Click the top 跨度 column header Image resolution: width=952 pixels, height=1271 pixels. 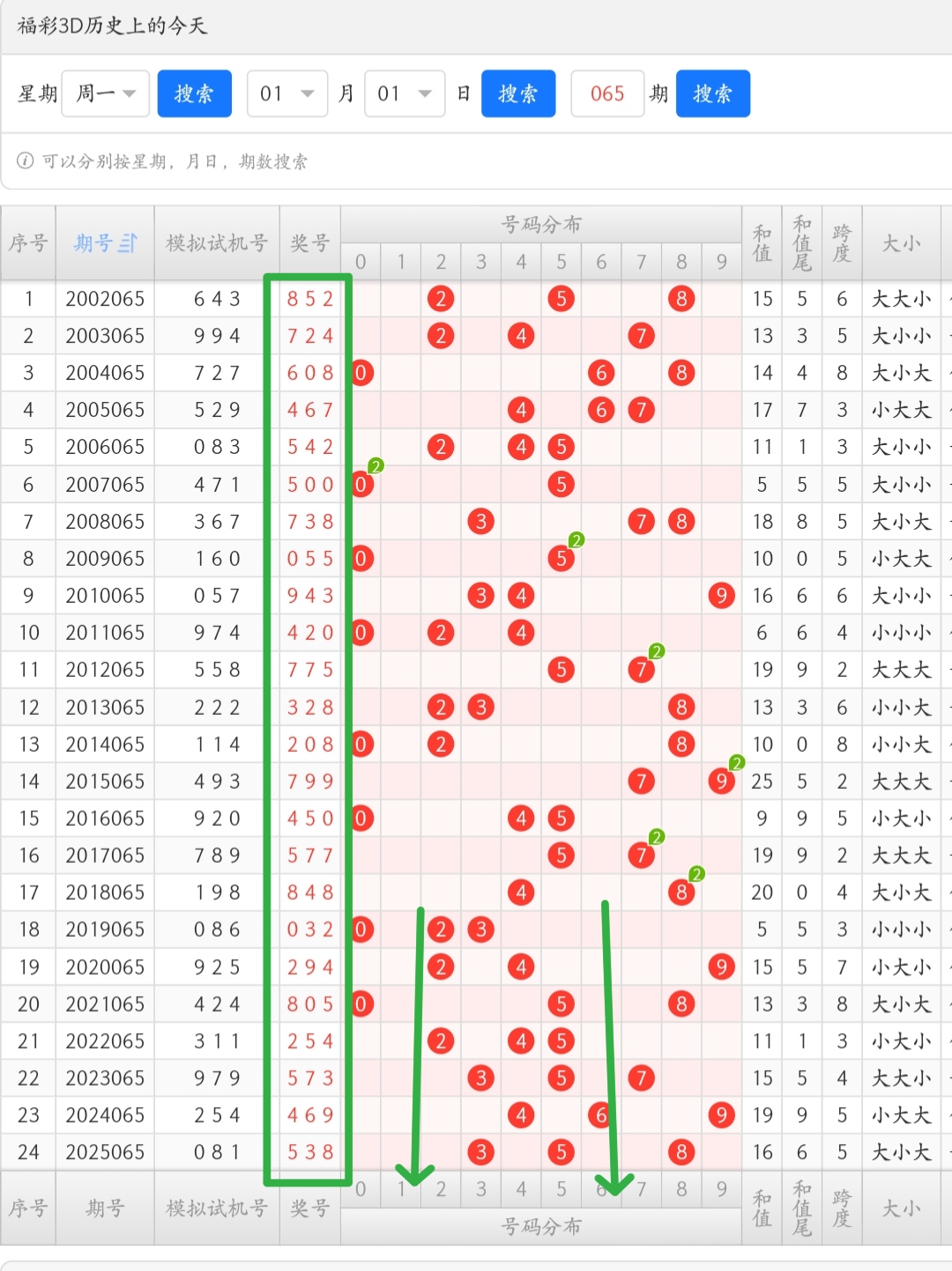pos(842,243)
